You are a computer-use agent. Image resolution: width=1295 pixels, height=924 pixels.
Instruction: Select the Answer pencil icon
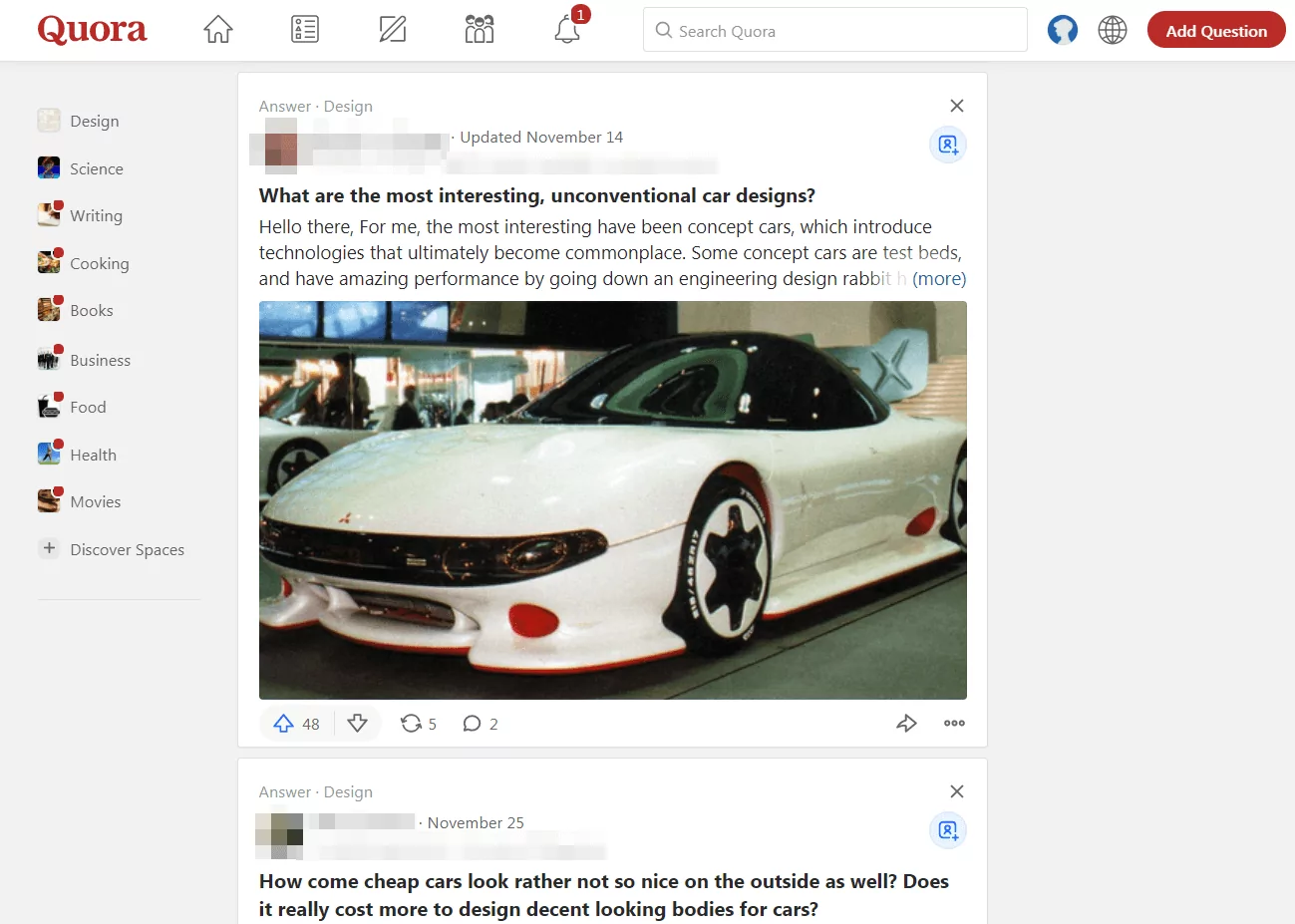tap(392, 30)
